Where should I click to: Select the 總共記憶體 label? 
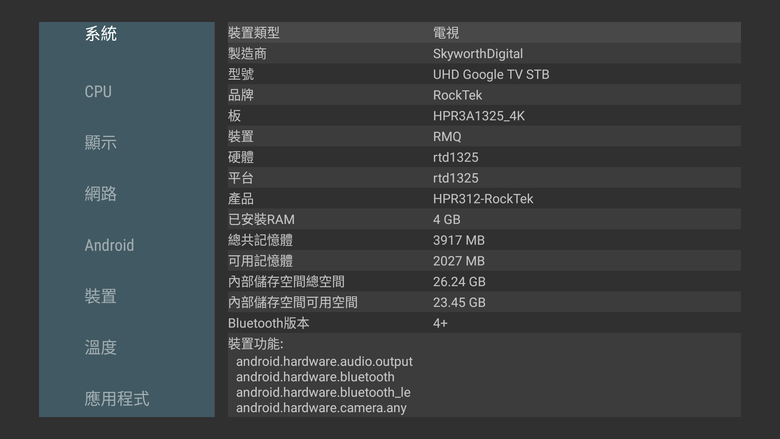coord(260,241)
